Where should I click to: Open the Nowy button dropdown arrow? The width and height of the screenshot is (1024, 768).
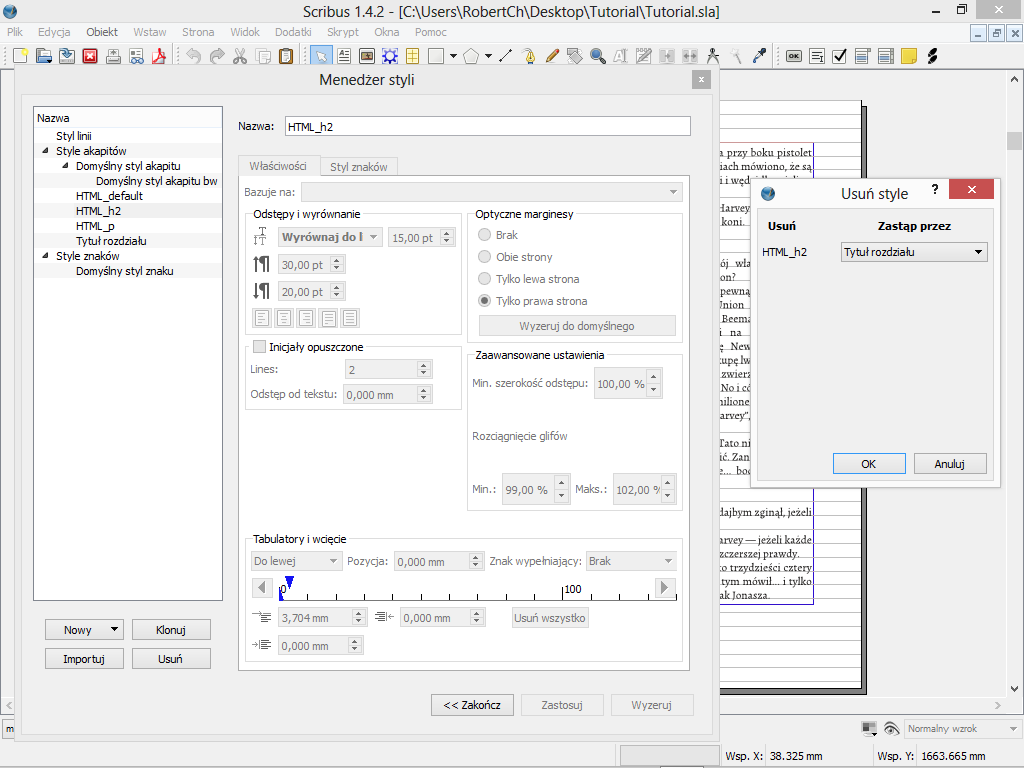pyautogui.click(x=116, y=630)
